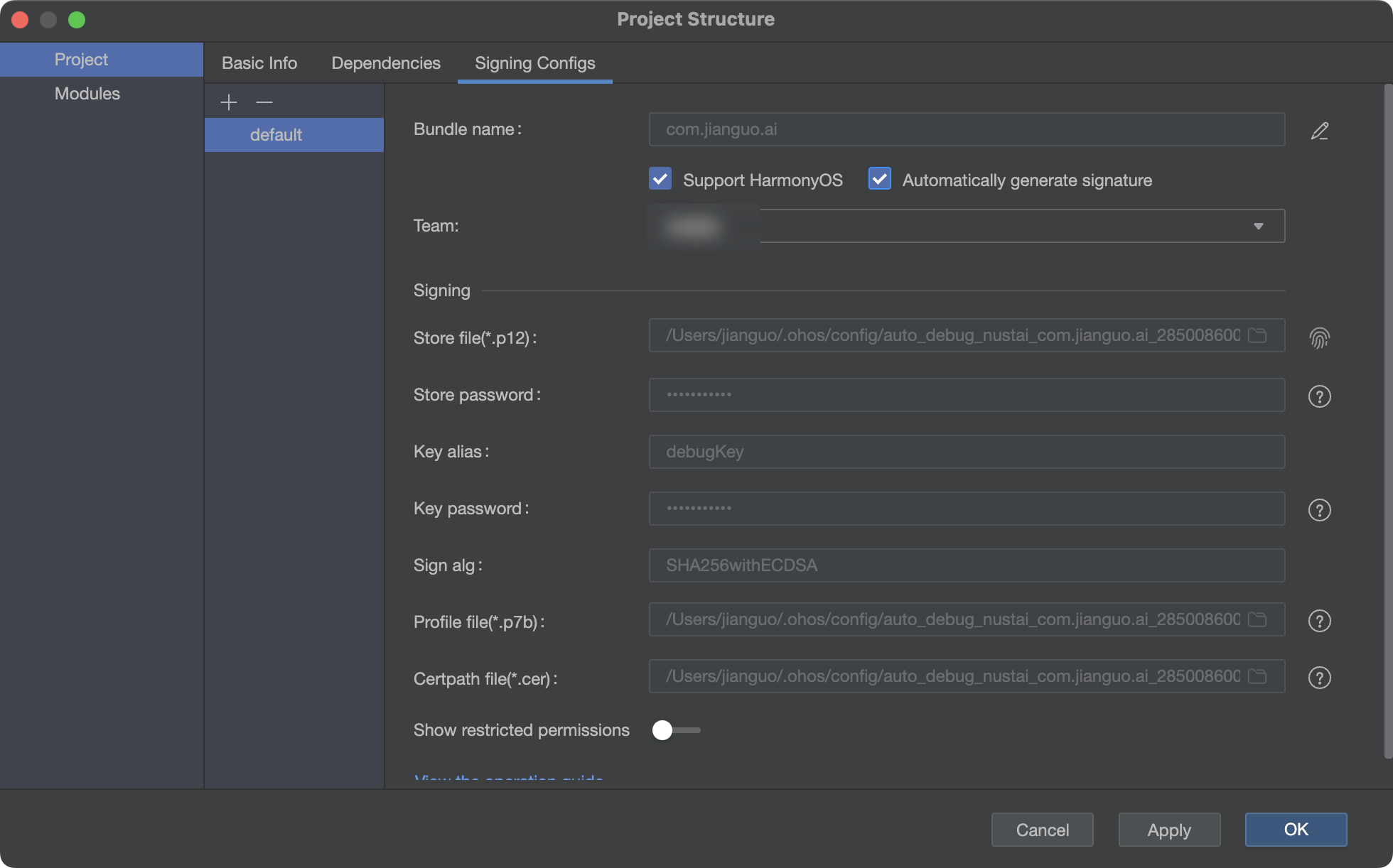1393x868 pixels.
Task: Select the Dependencies tab
Action: tap(386, 62)
